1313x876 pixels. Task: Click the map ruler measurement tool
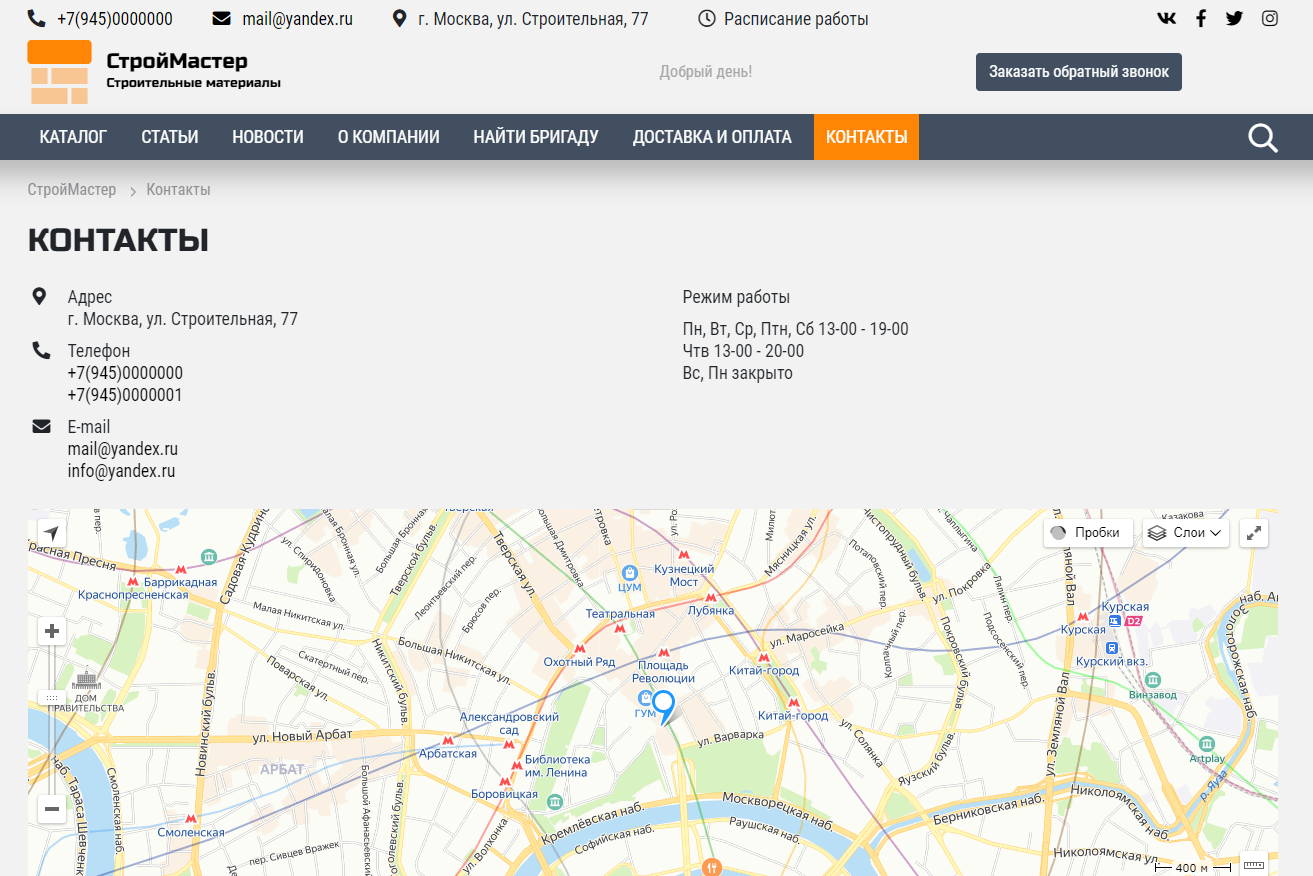[1254, 865]
